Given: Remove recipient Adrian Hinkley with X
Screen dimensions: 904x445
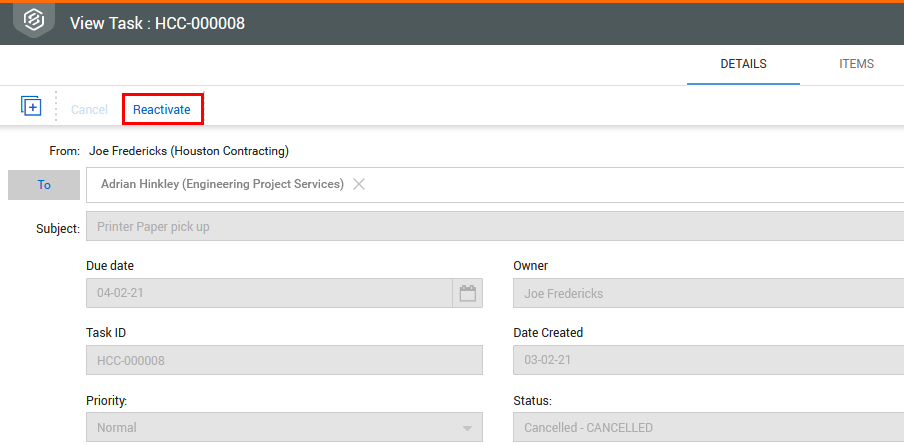Looking at the screenshot, I should click(x=359, y=184).
